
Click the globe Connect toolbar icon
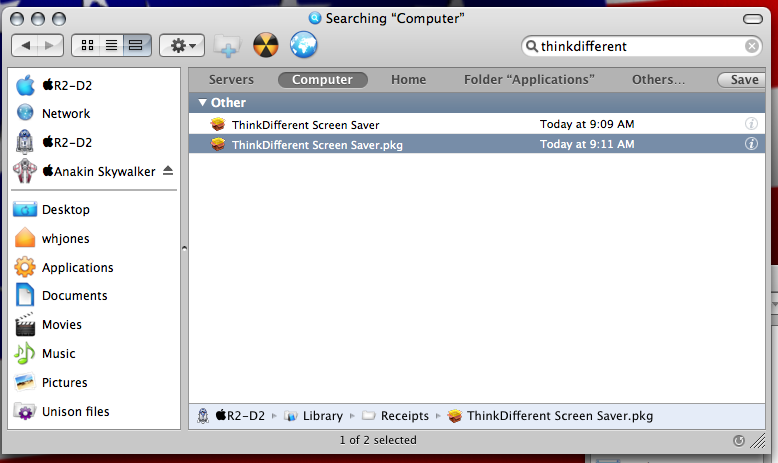tap(304, 45)
